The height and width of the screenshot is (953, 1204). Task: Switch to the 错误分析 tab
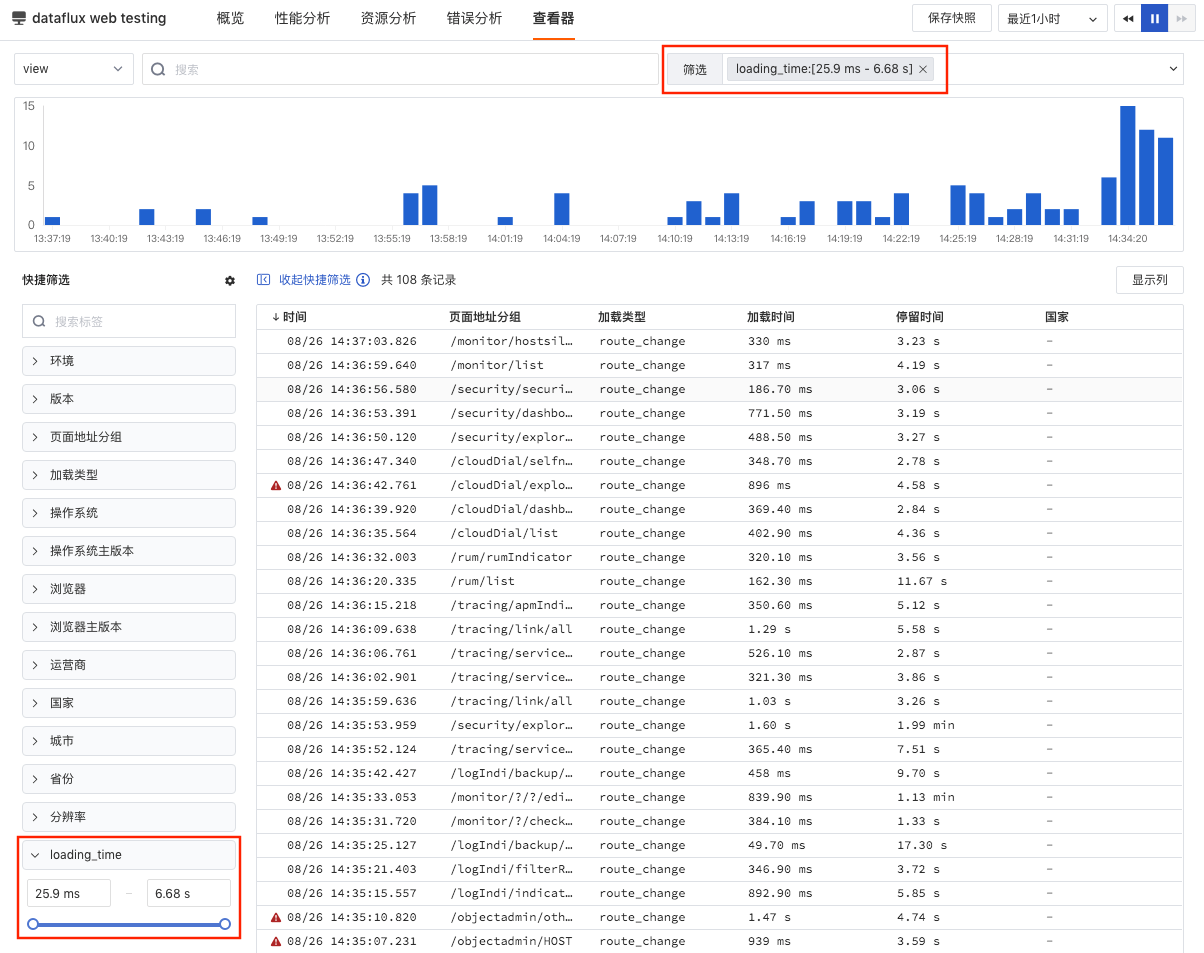(474, 18)
